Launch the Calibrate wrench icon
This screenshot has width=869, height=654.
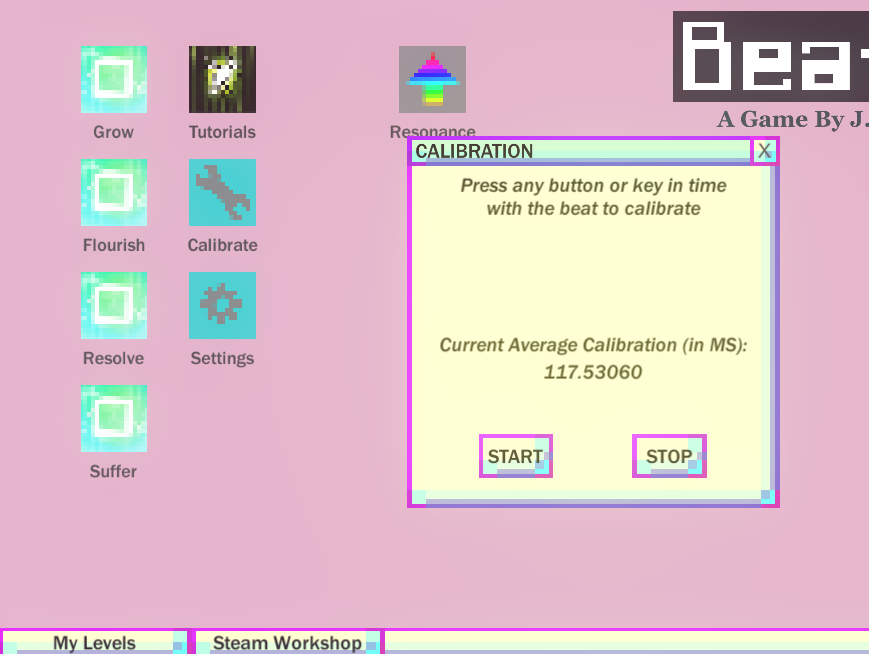(222, 192)
